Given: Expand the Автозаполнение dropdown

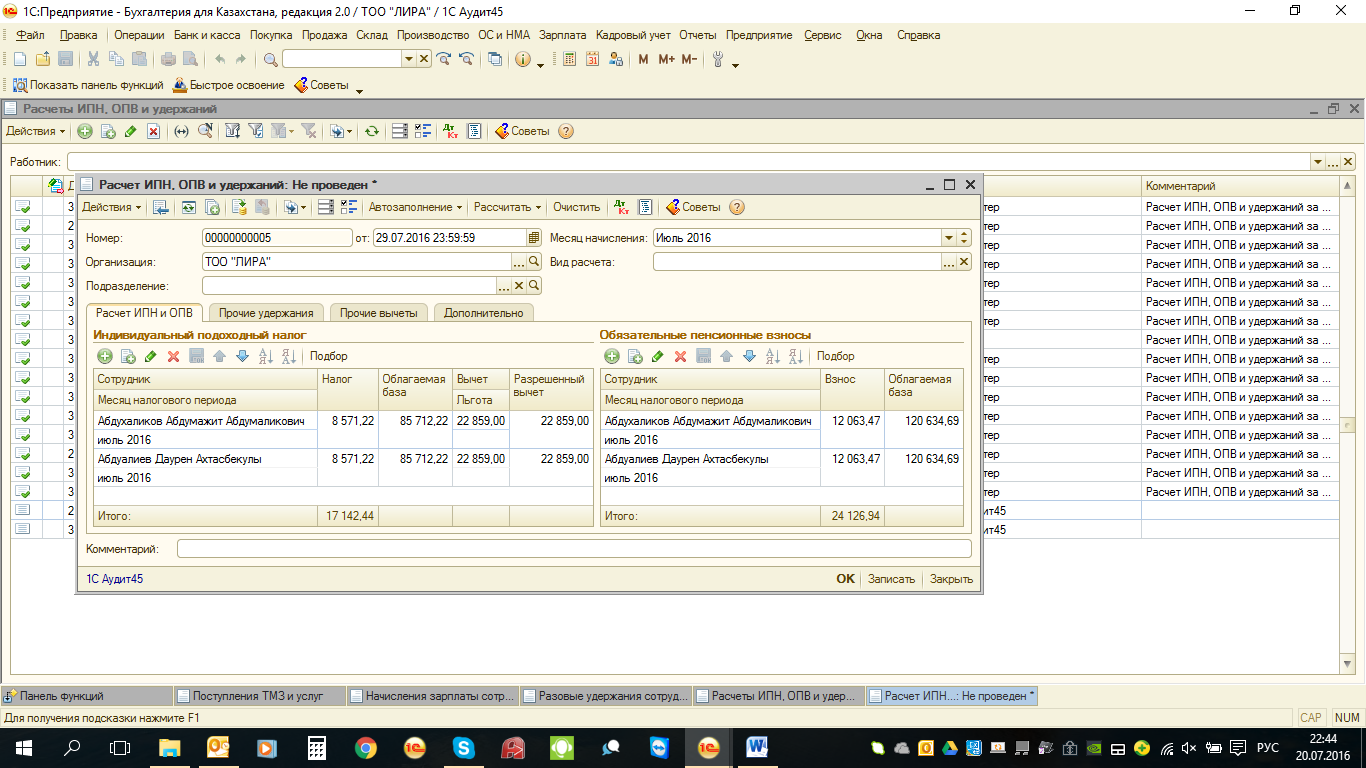Looking at the screenshot, I should (x=416, y=207).
